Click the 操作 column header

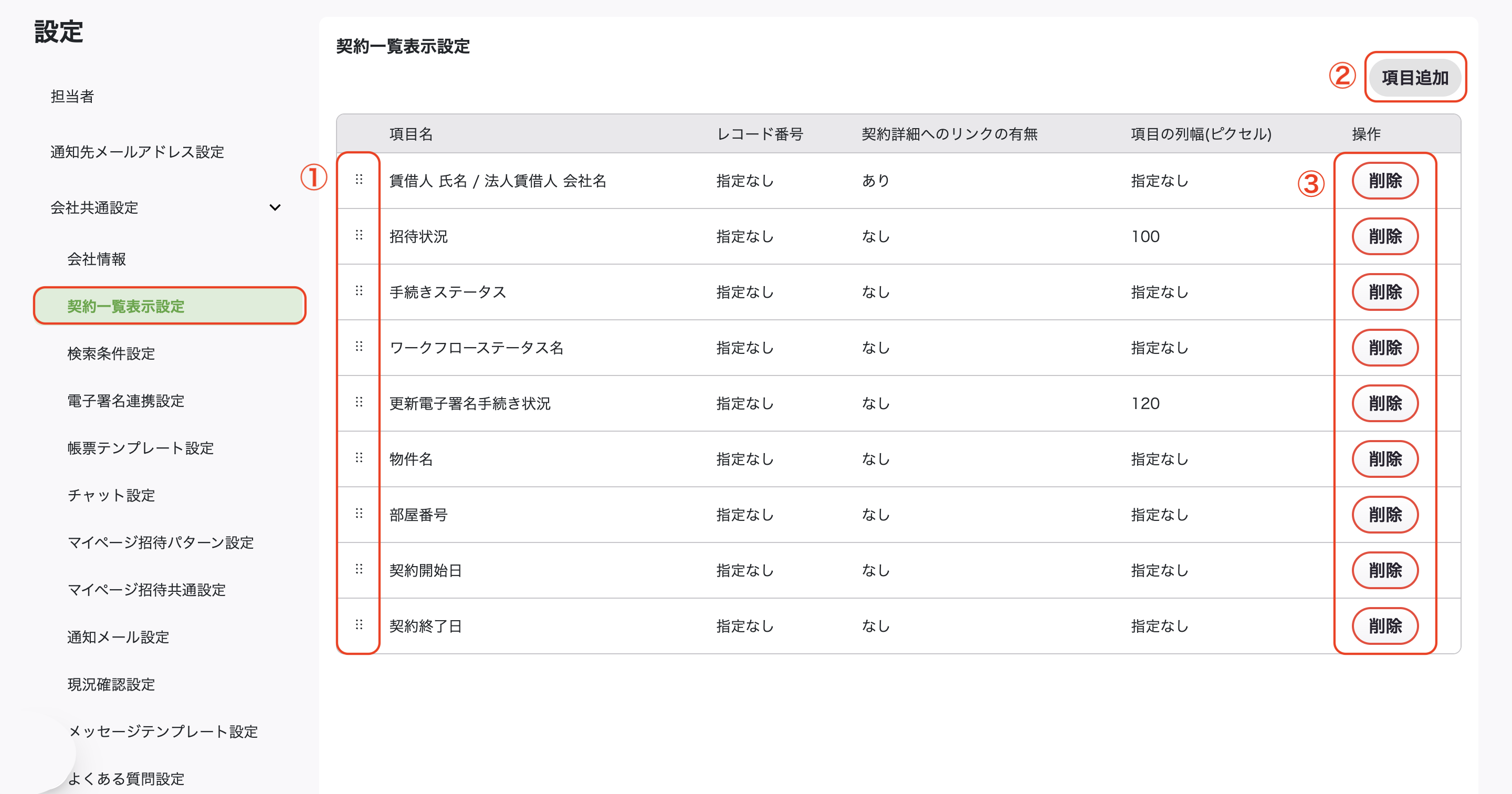pyautogui.click(x=1367, y=134)
